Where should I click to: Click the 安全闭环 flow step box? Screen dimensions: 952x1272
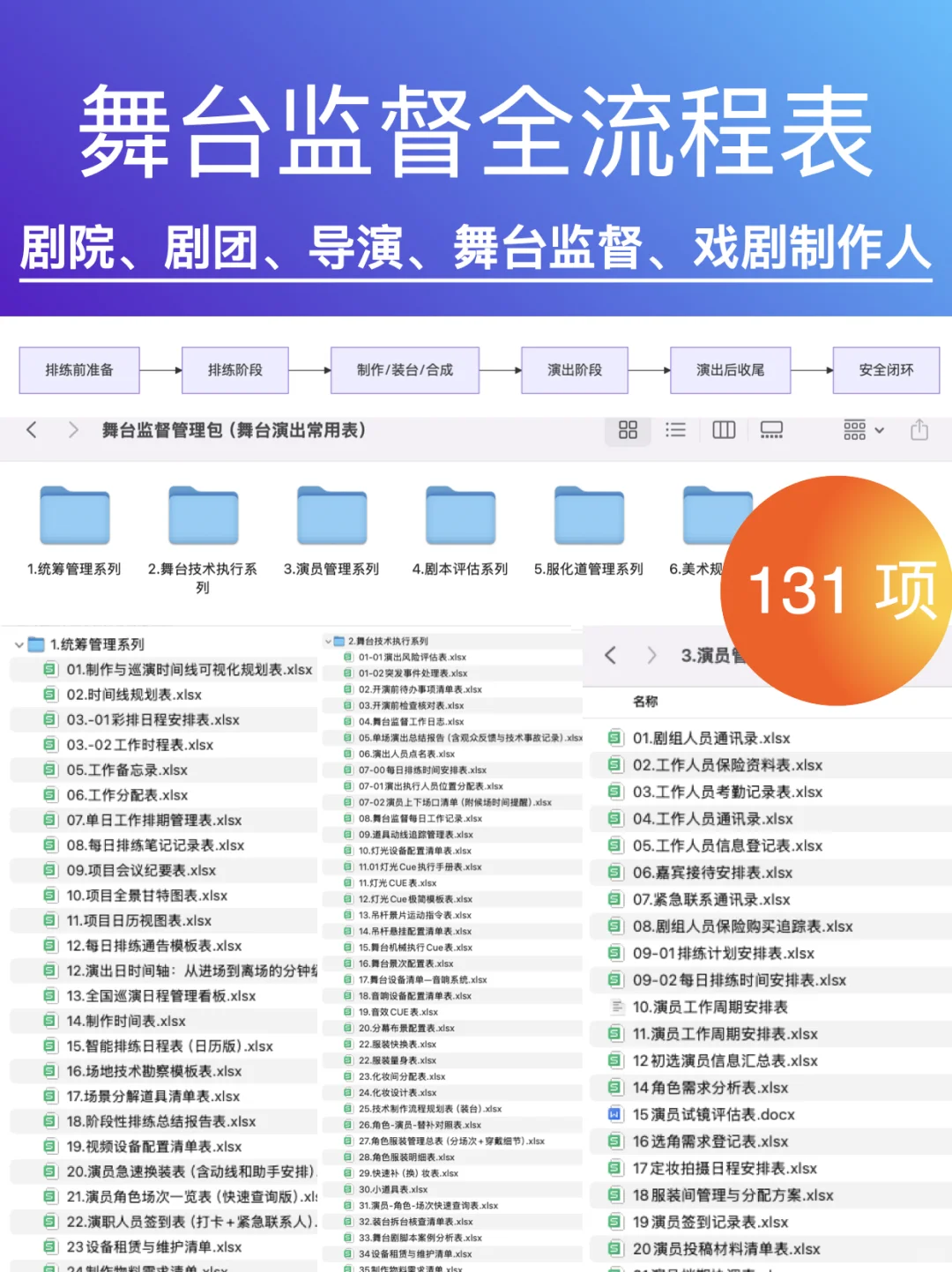tap(886, 370)
